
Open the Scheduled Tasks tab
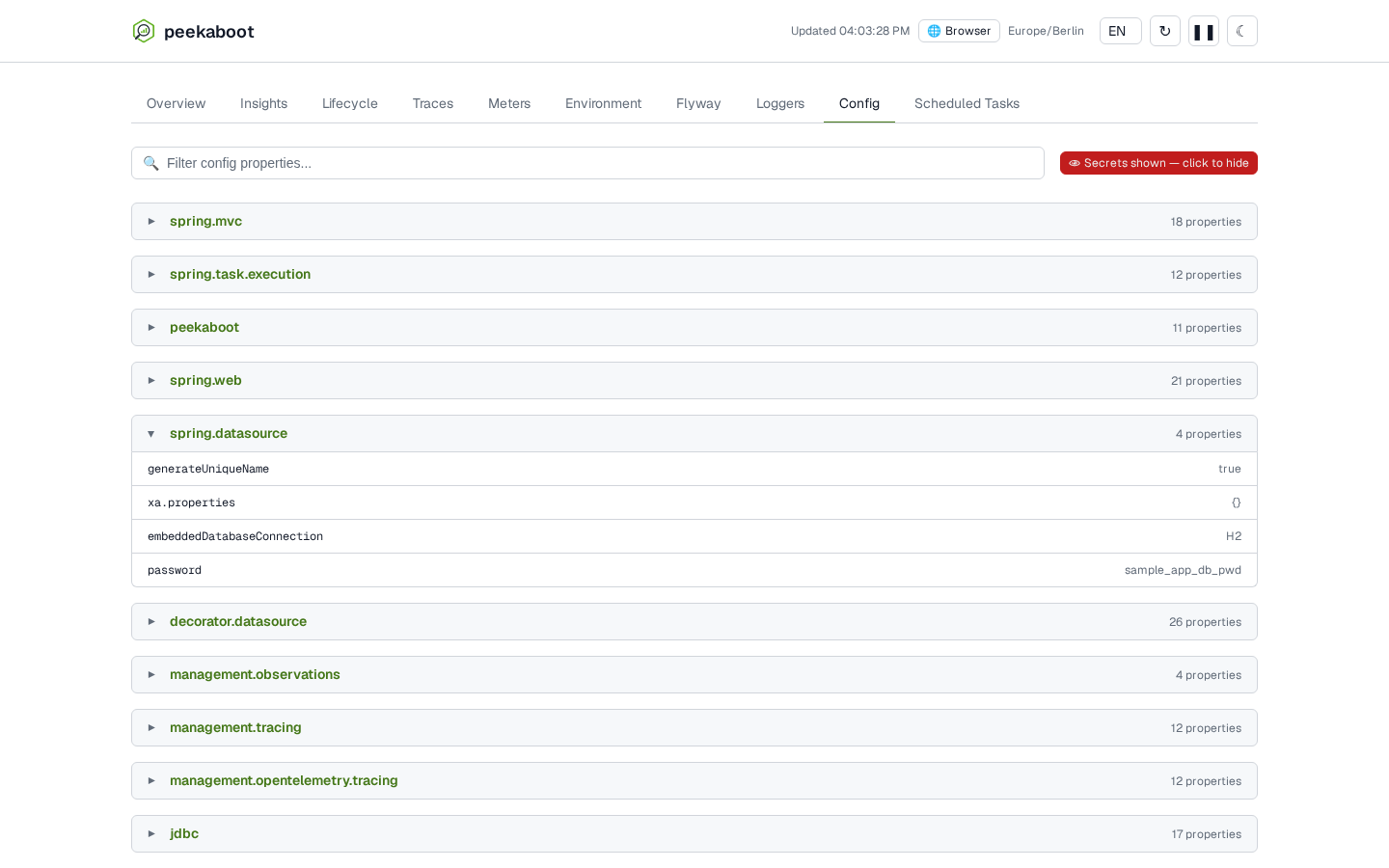(967, 103)
